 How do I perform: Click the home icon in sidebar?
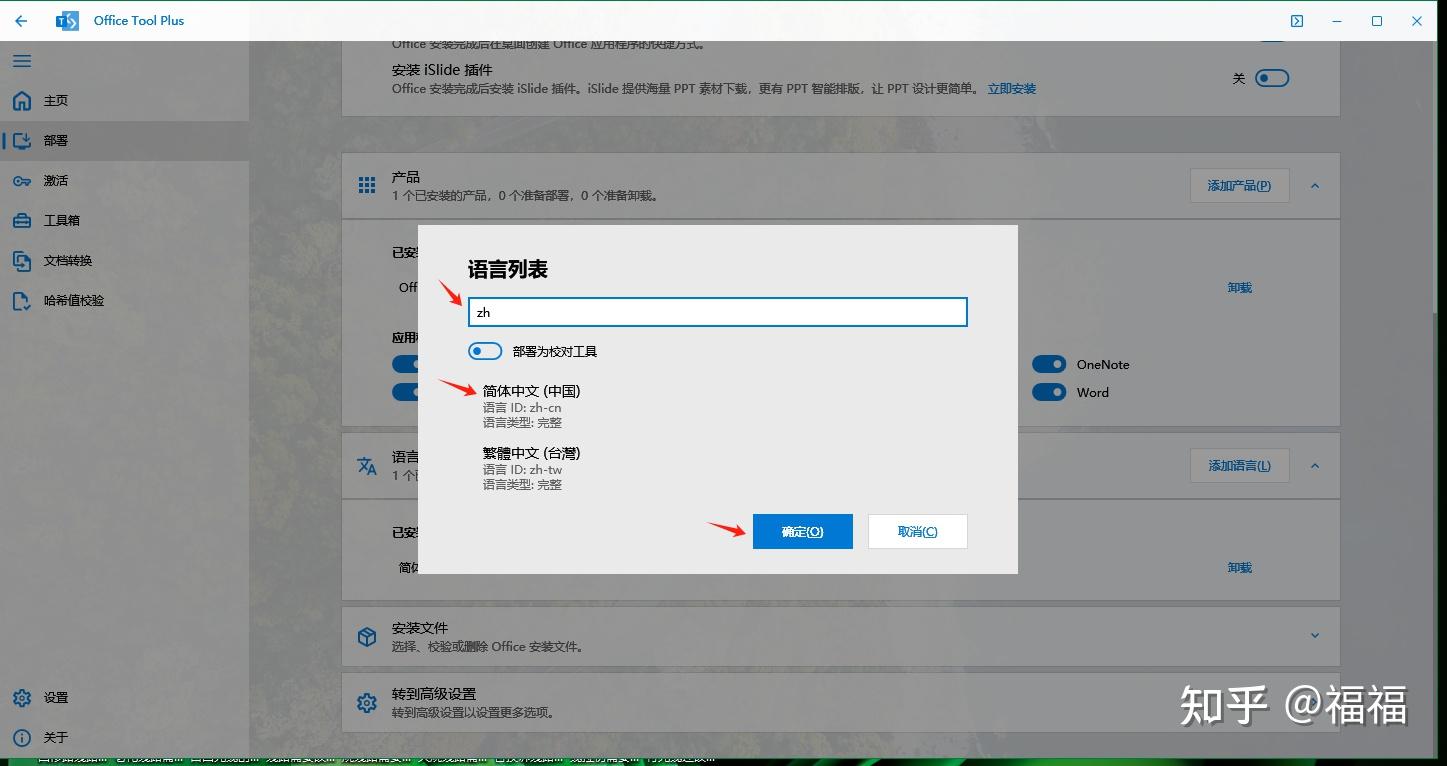(22, 101)
